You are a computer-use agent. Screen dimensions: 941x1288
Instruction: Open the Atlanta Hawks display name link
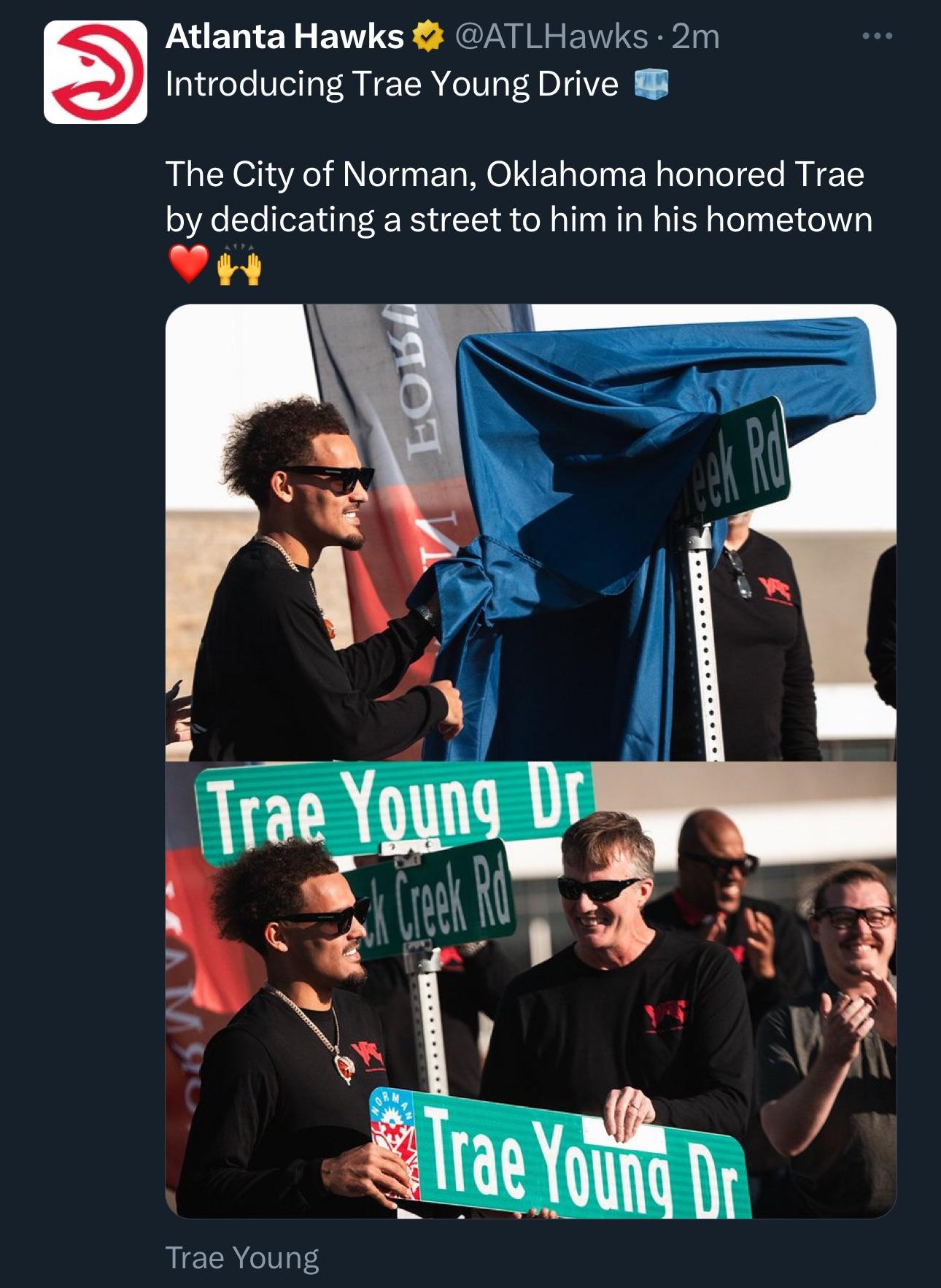pos(284,36)
